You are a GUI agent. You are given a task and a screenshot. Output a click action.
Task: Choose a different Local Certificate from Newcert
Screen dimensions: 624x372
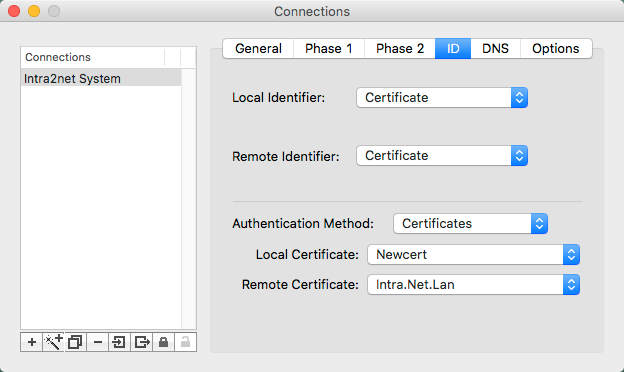(x=473, y=255)
